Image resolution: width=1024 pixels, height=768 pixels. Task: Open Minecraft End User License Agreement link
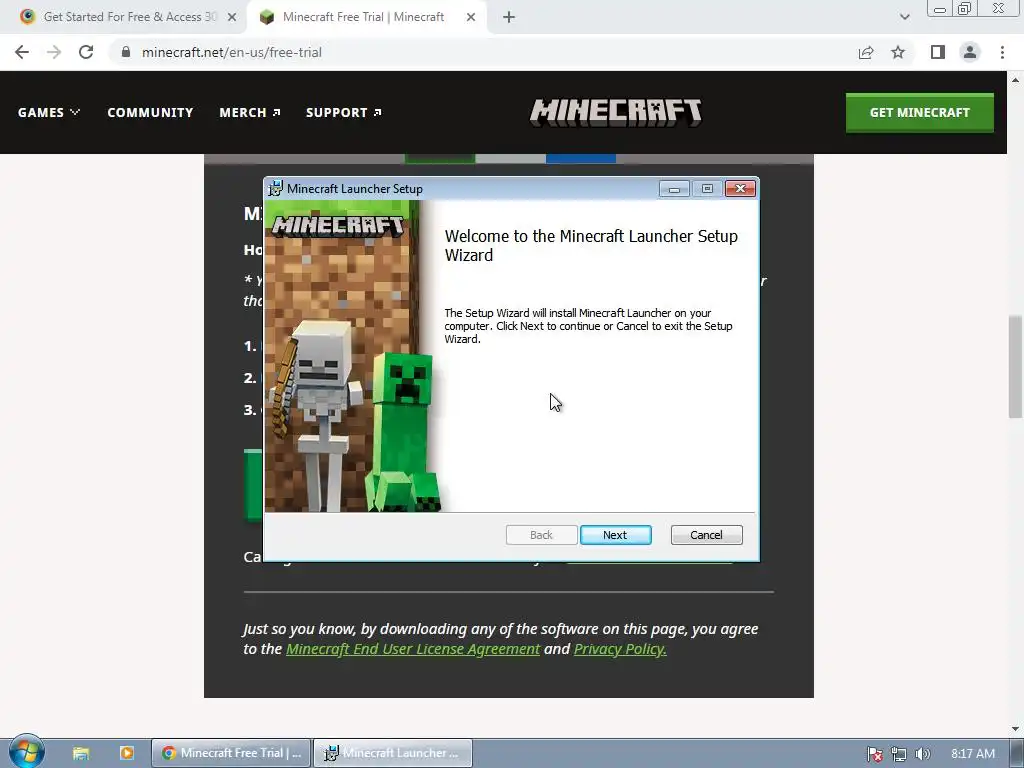[413, 648]
